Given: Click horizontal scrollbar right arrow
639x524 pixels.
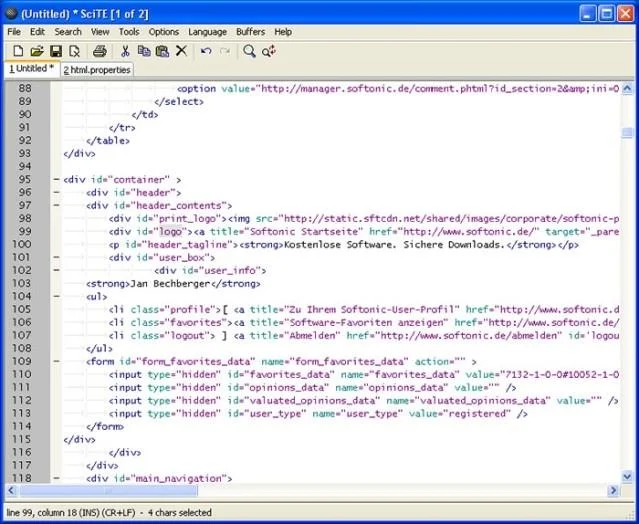Looking at the screenshot, I should (613, 491).
